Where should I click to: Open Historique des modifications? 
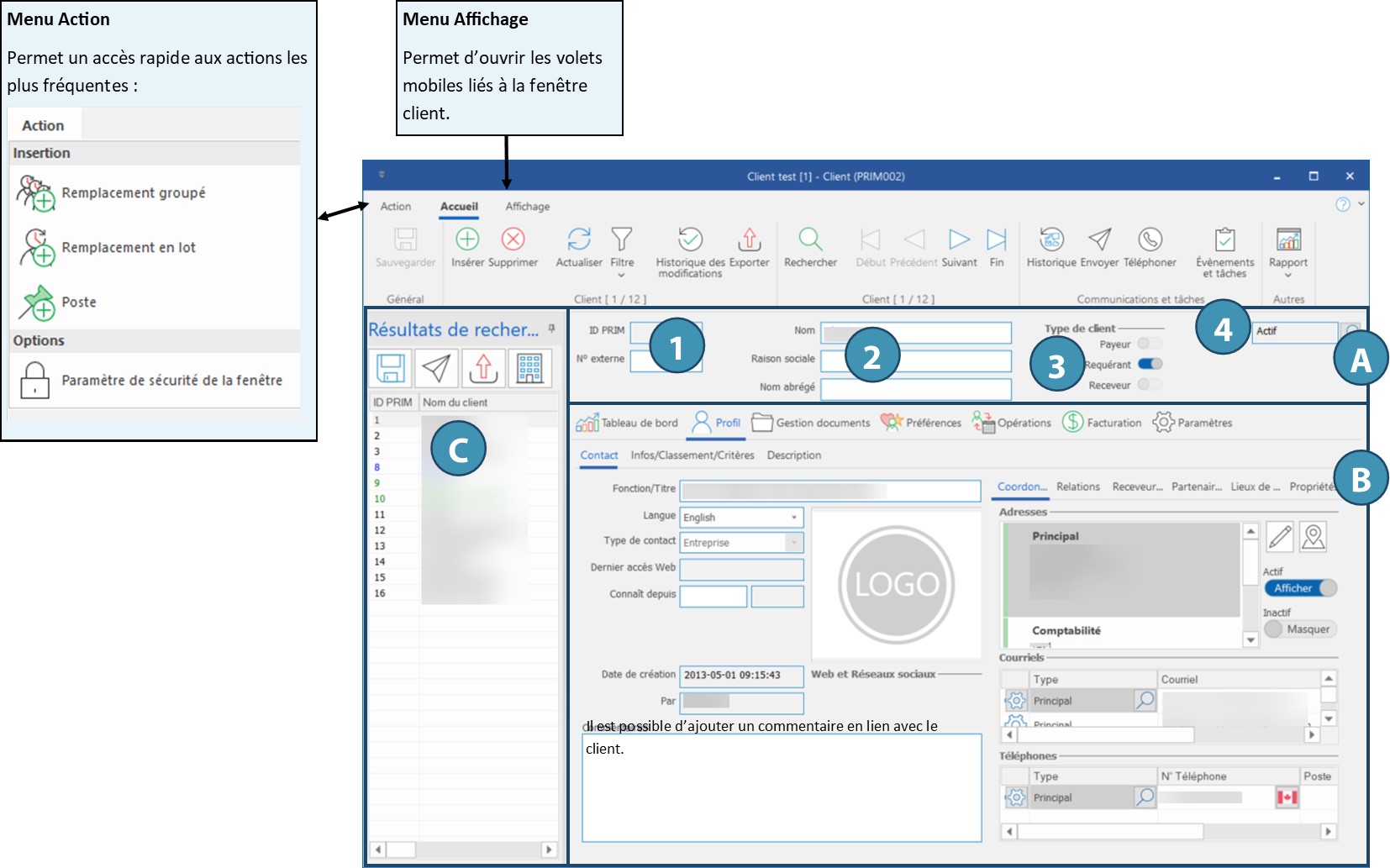(690, 239)
